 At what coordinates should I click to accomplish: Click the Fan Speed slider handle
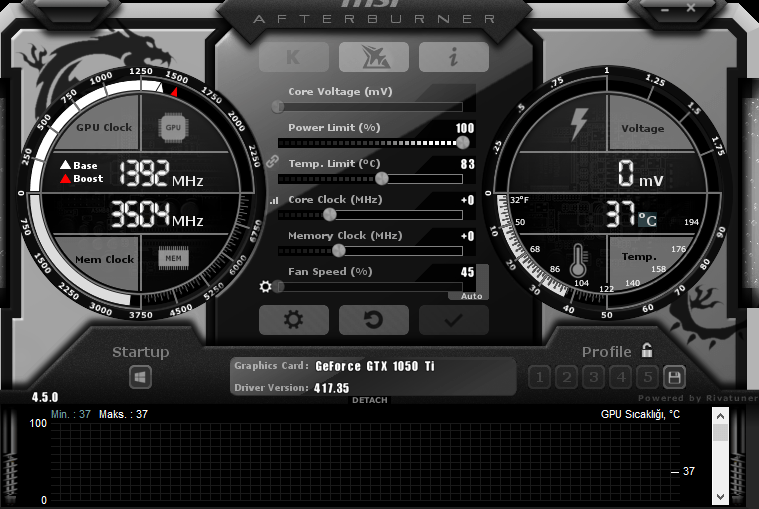(278, 286)
